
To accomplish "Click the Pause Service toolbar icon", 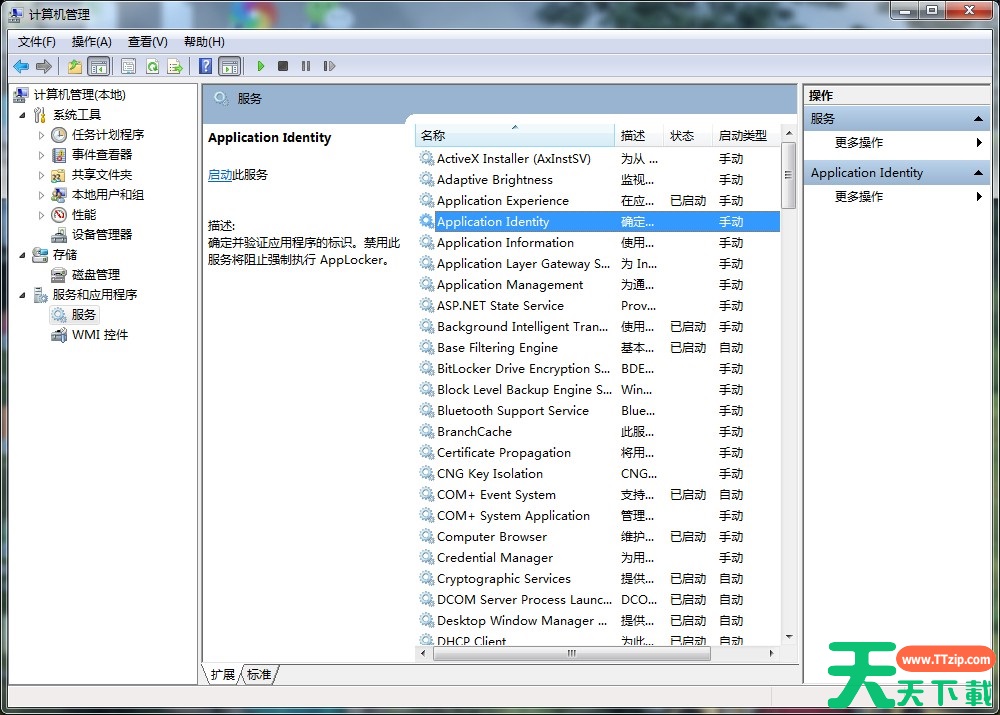I will [x=306, y=66].
